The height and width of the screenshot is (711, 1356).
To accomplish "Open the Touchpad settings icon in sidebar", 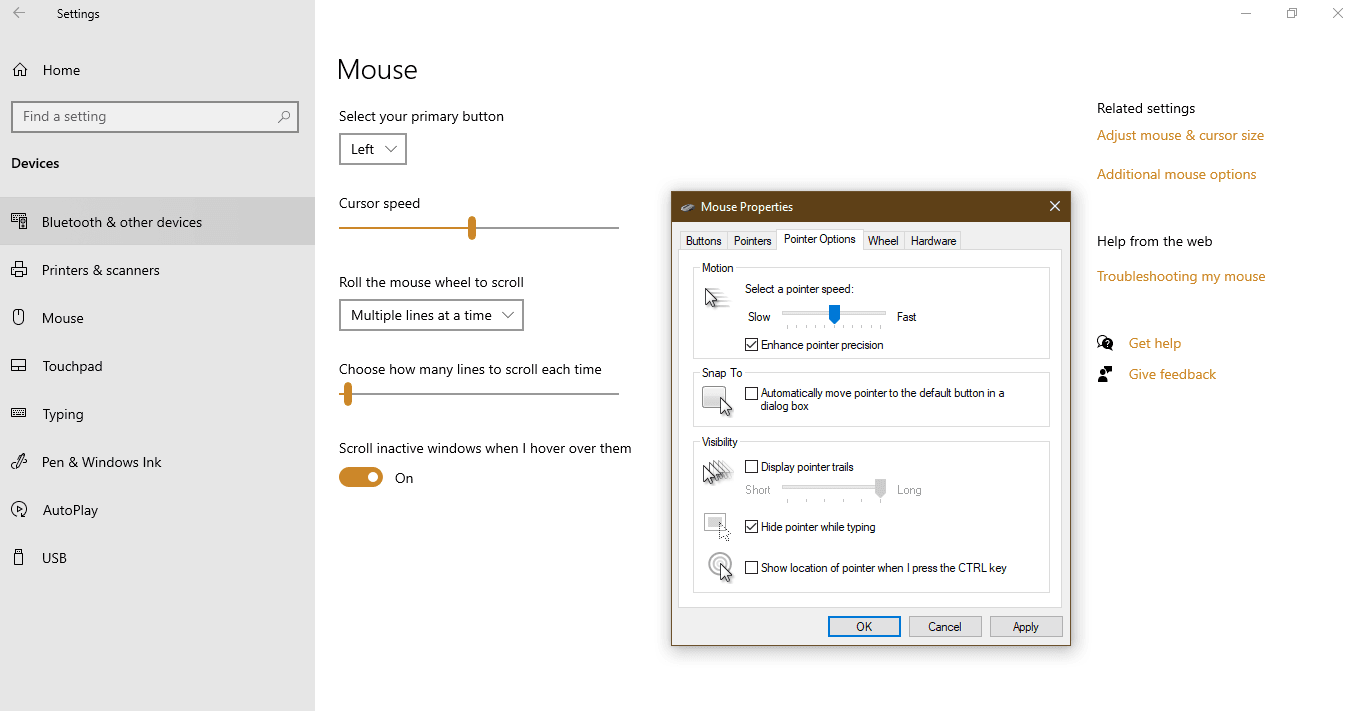I will point(20,366).
